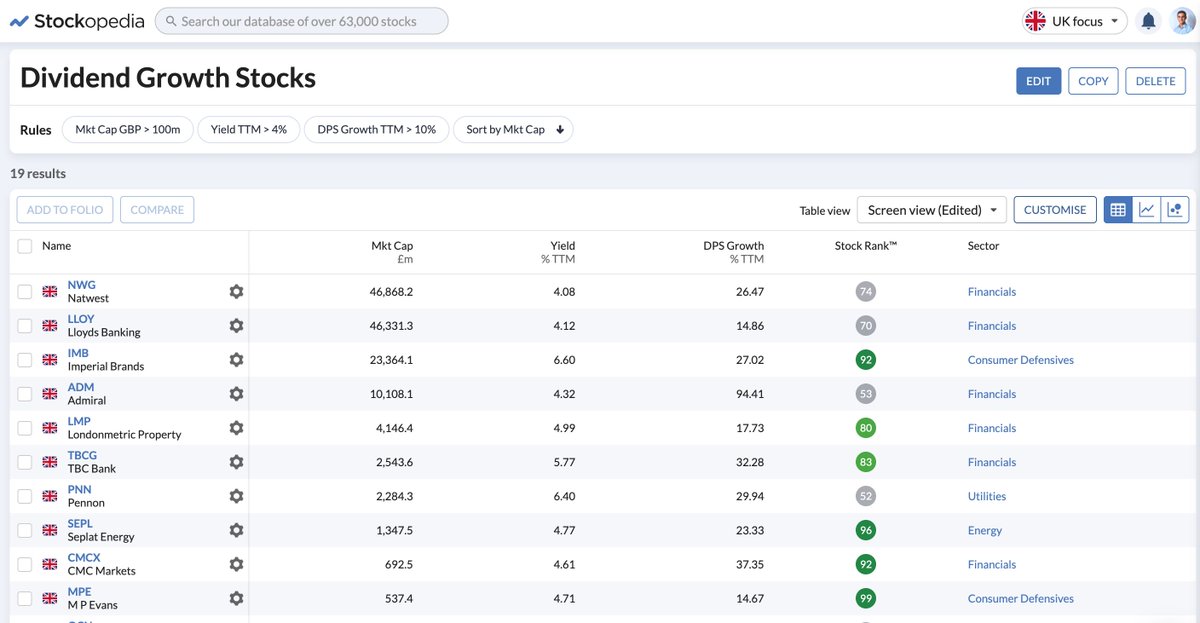
Task: Open the UK focus region dropdown
Action: [x=1074, y=21]
